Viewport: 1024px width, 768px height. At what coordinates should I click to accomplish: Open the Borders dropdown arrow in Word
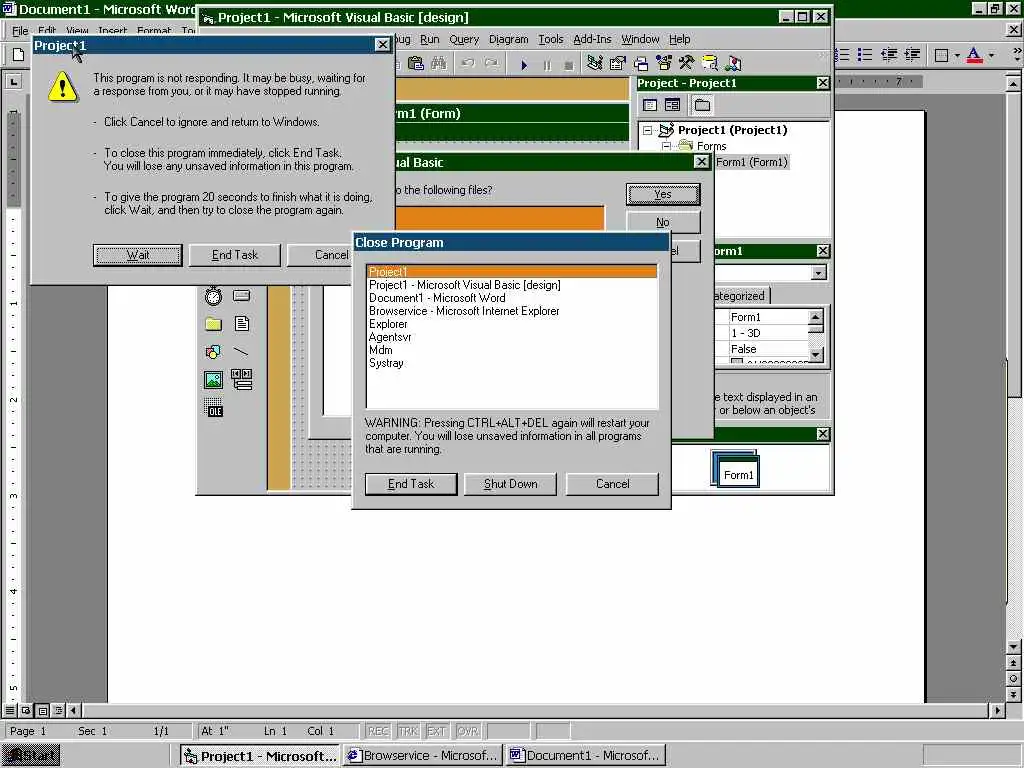click(957, 56)
